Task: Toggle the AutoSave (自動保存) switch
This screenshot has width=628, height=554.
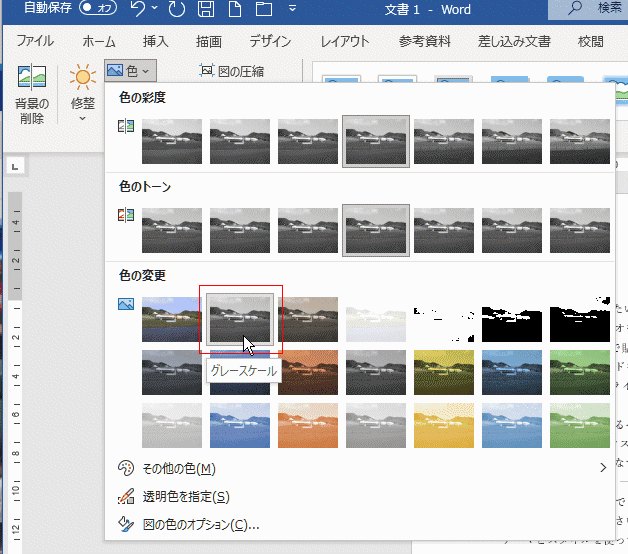Action: [x=97, y=9]
